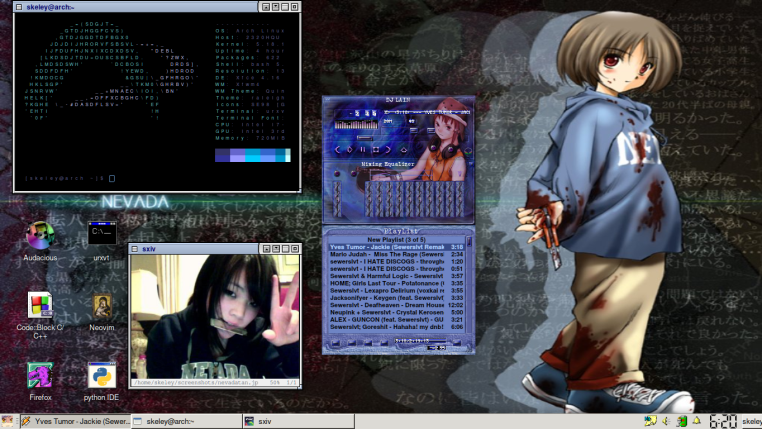Click the fourth playlist bottom button
This screenshot has width=762, height=429.
[x=383, y=343]
